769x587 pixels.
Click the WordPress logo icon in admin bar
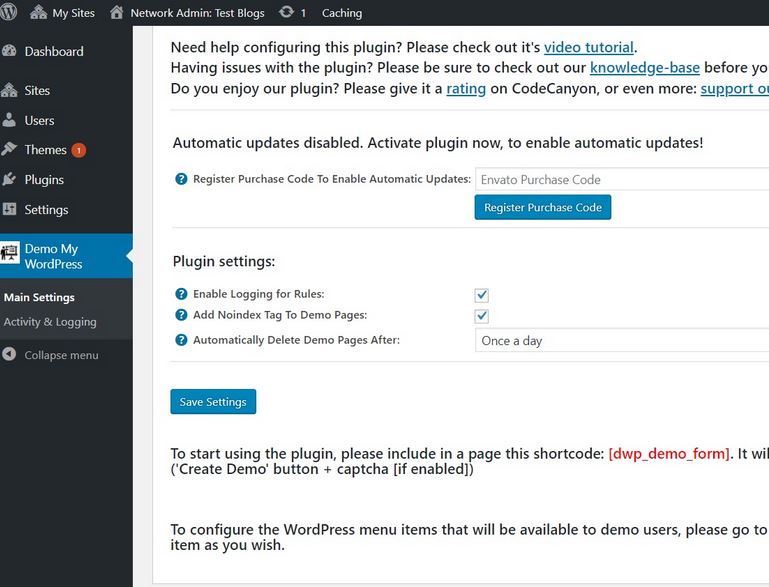[x=8, y=12]
